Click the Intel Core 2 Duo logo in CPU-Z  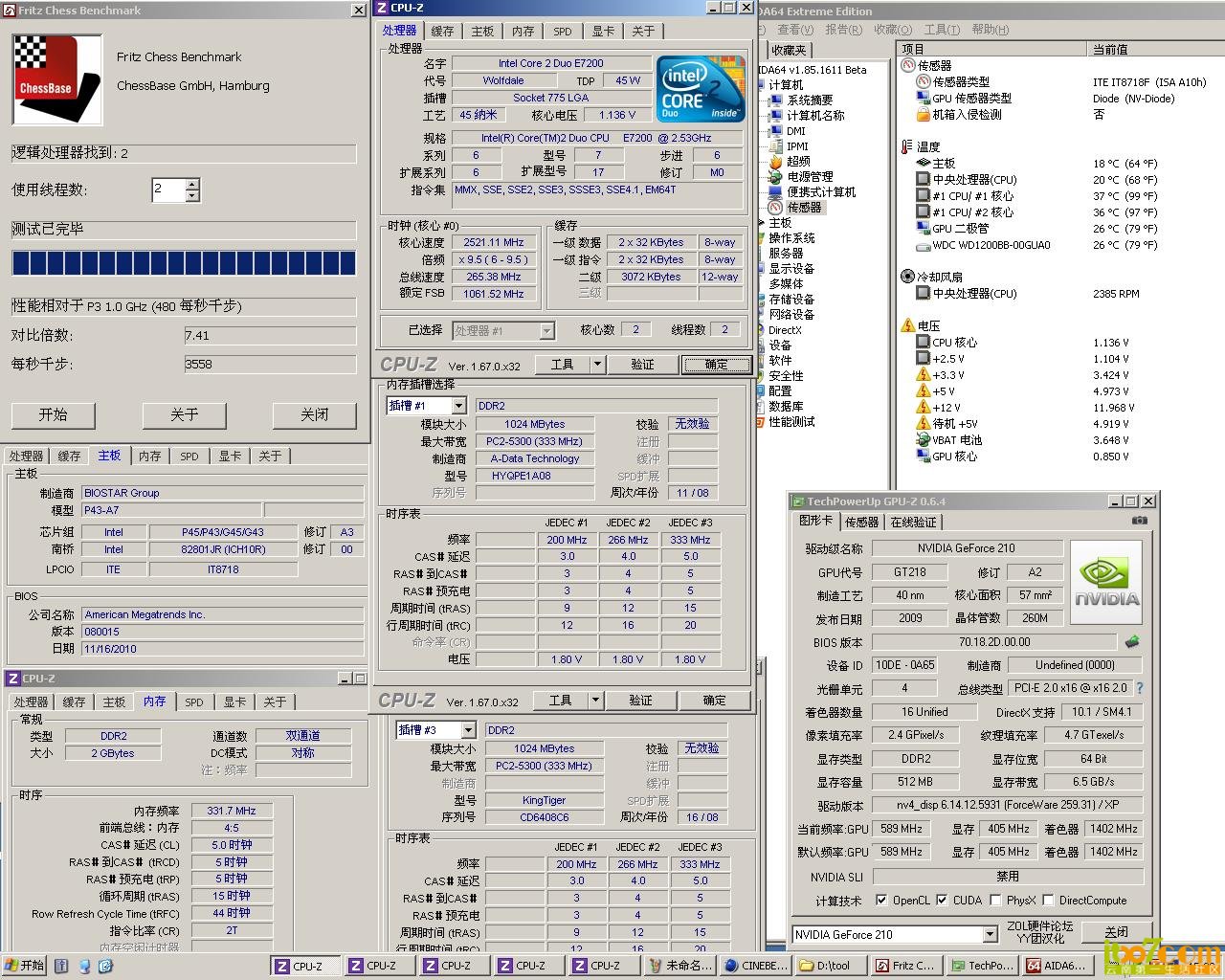700,89
